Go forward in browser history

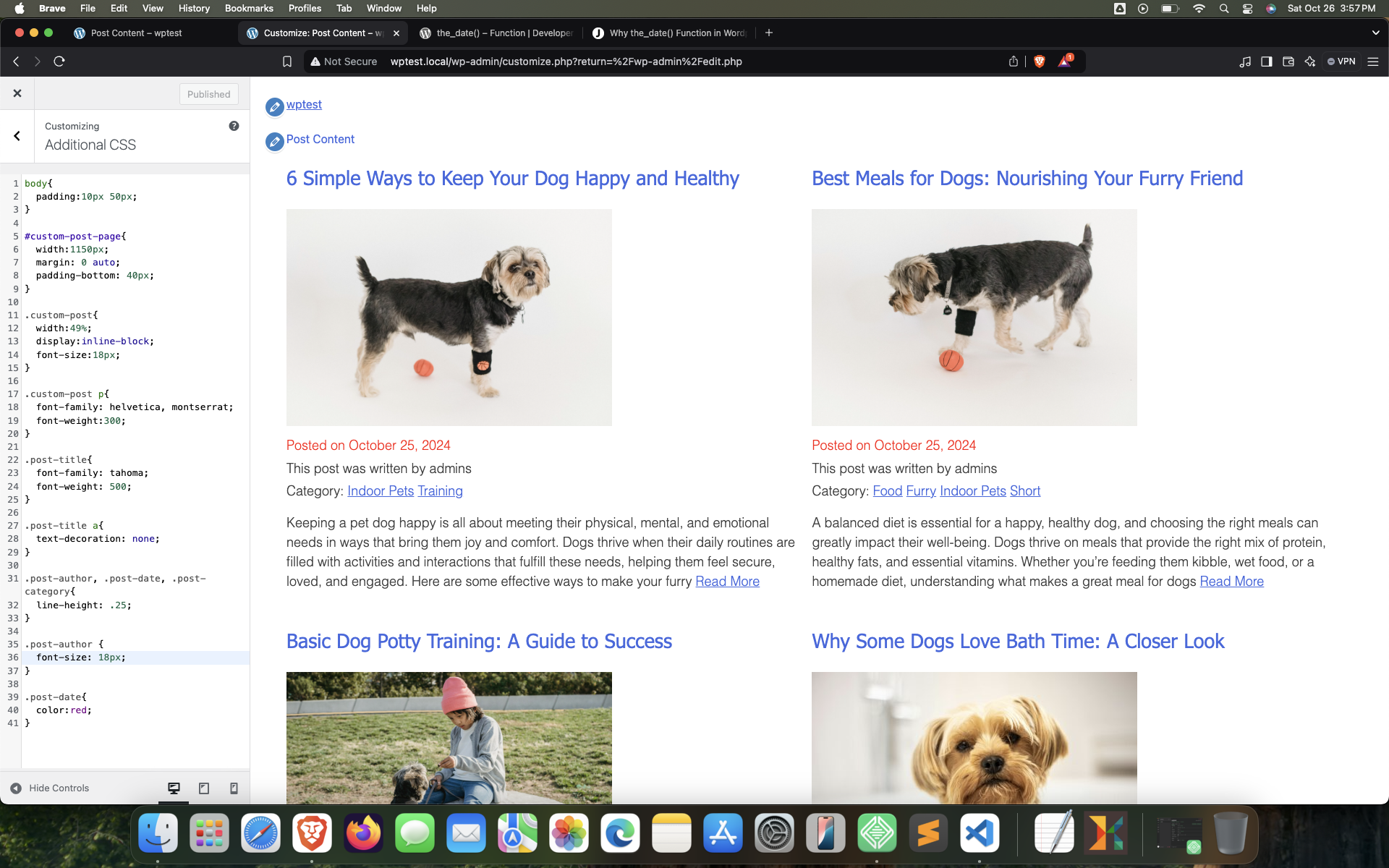tap(38, 61)
